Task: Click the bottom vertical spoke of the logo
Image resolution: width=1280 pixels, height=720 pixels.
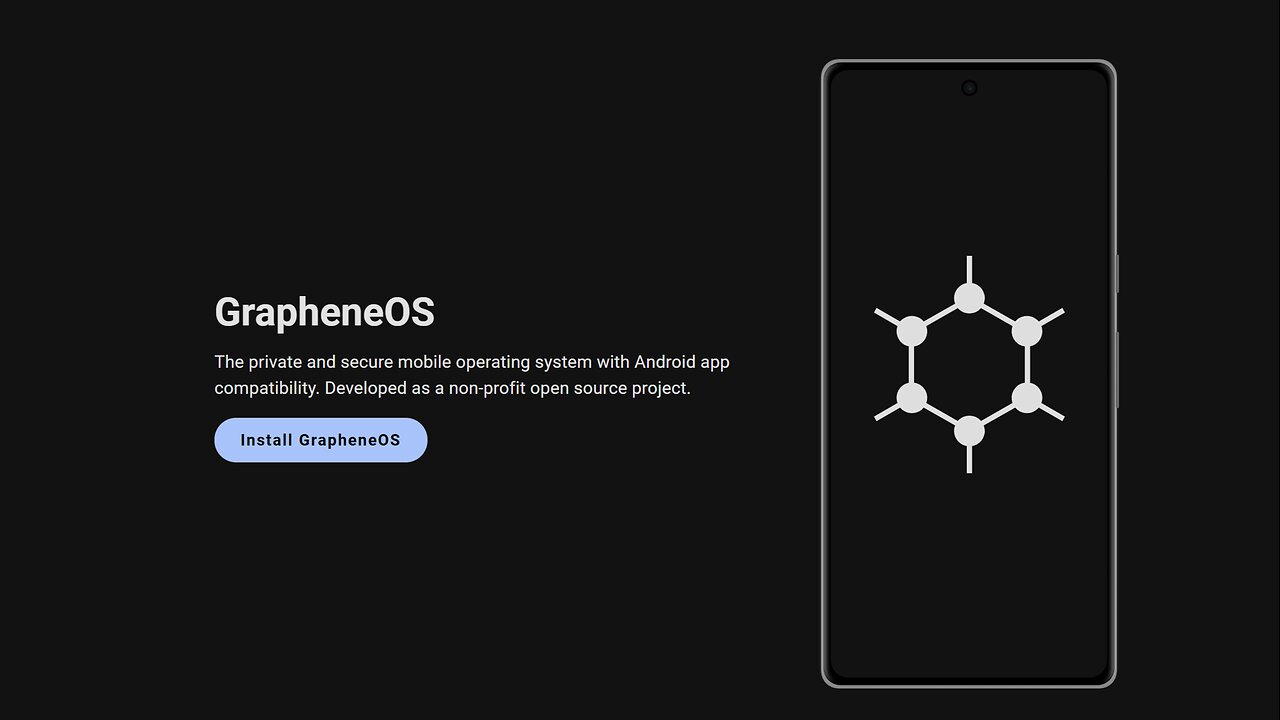Action: pos(969,460)
